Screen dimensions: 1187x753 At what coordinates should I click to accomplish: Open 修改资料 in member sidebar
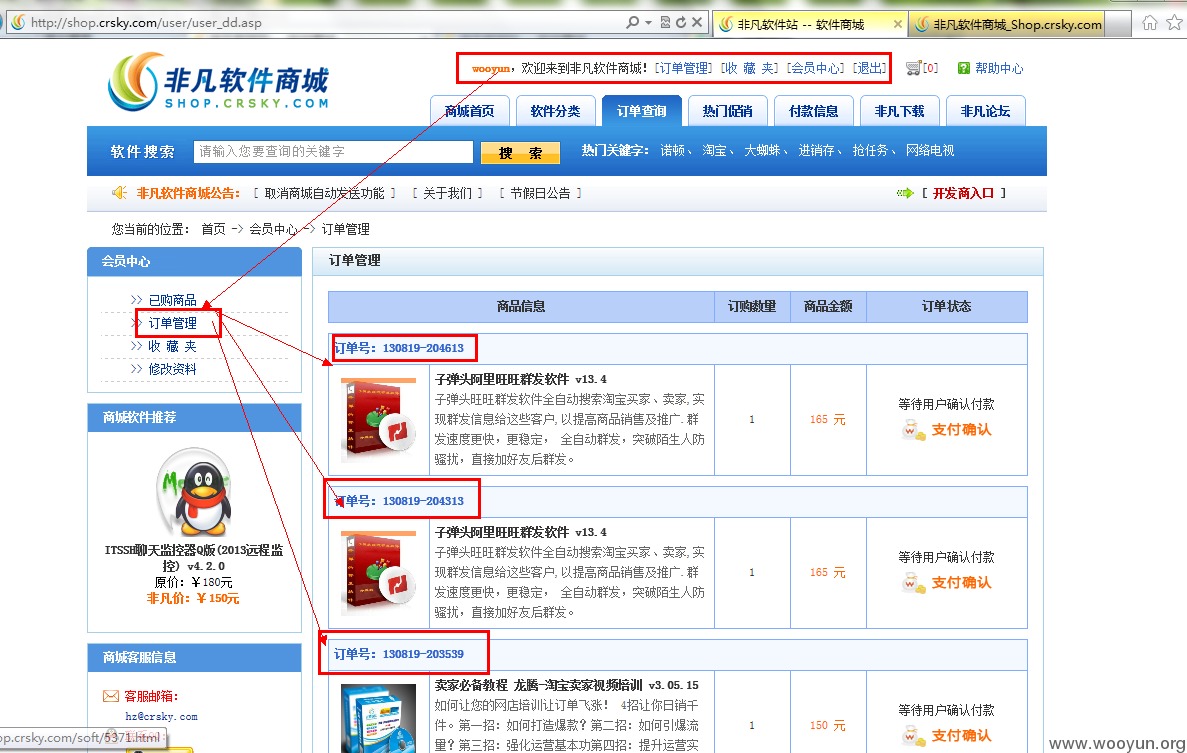pyautogui.click(x=173, y=369)
